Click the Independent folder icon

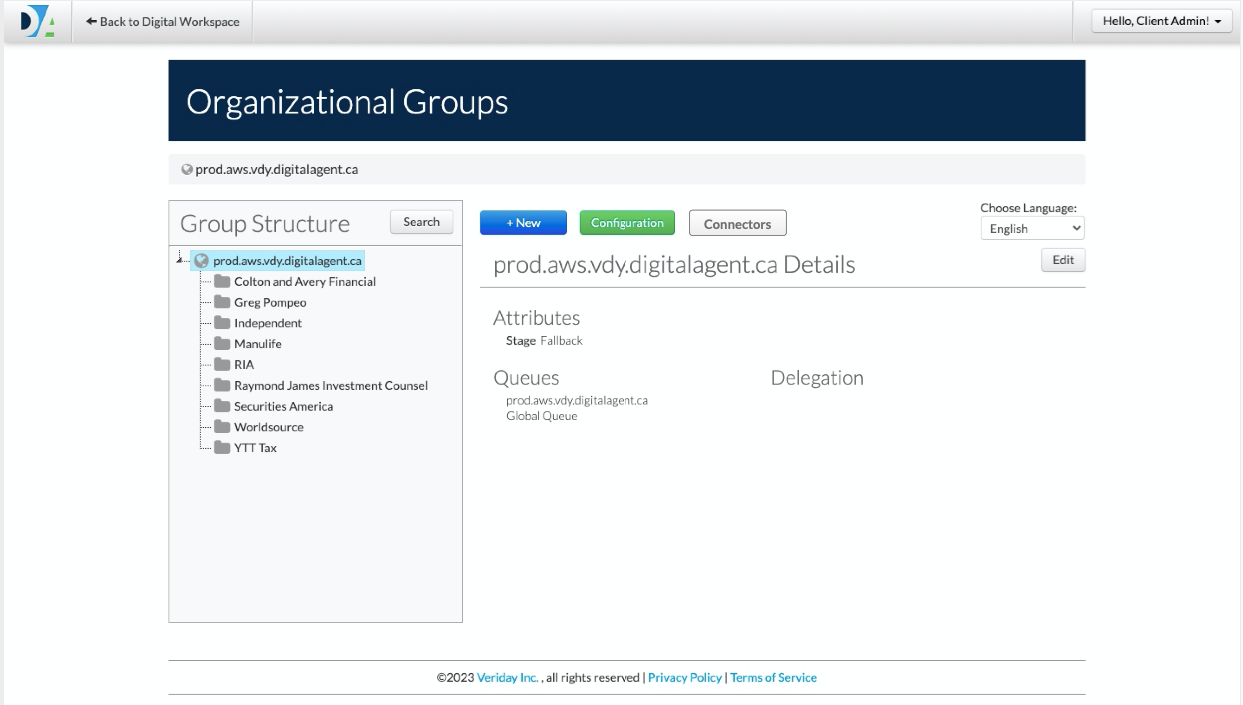coord(222,323)
